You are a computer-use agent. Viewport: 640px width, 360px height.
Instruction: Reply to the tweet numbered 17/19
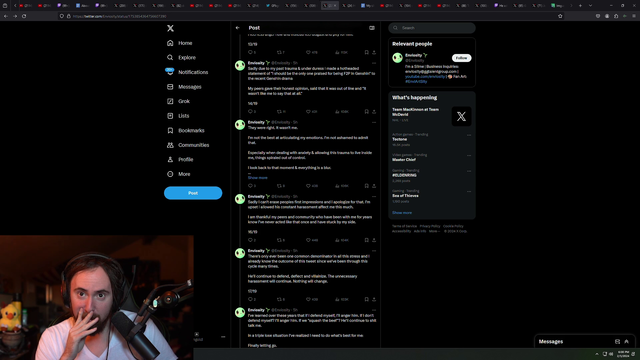click(252, 299)
